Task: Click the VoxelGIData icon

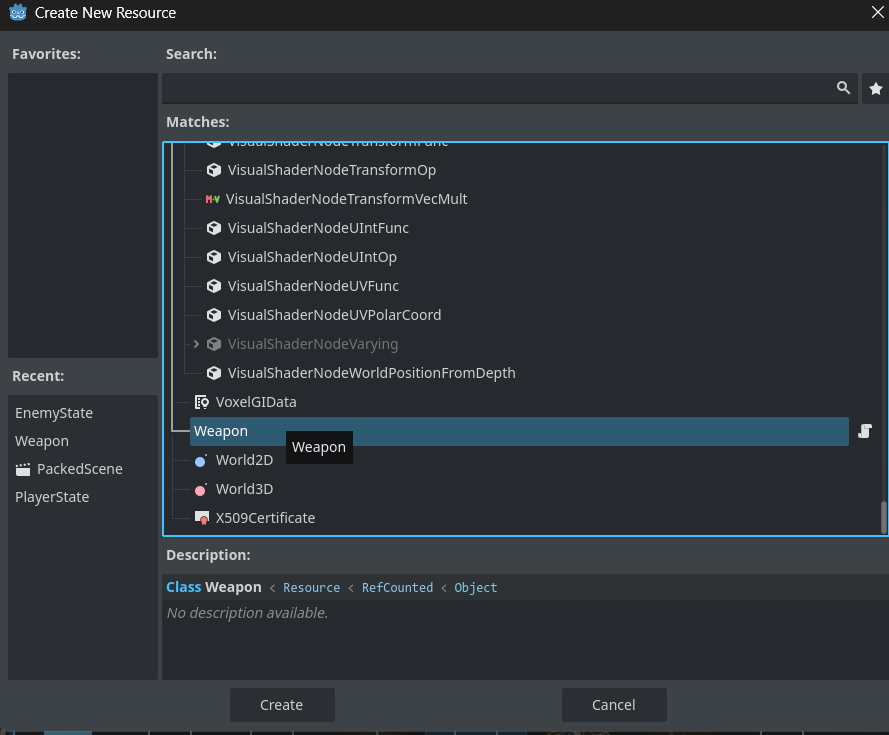Action: click(x=202, y=402)
